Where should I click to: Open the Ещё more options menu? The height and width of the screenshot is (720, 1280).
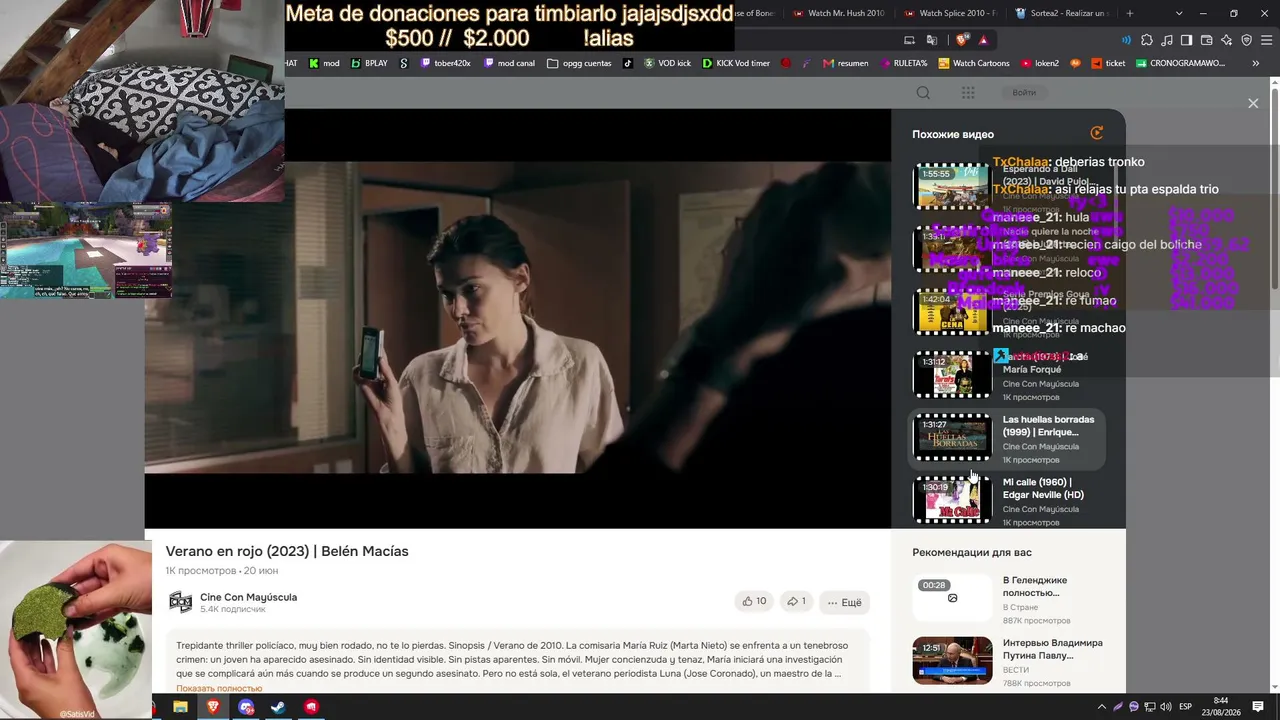(844, 602)
